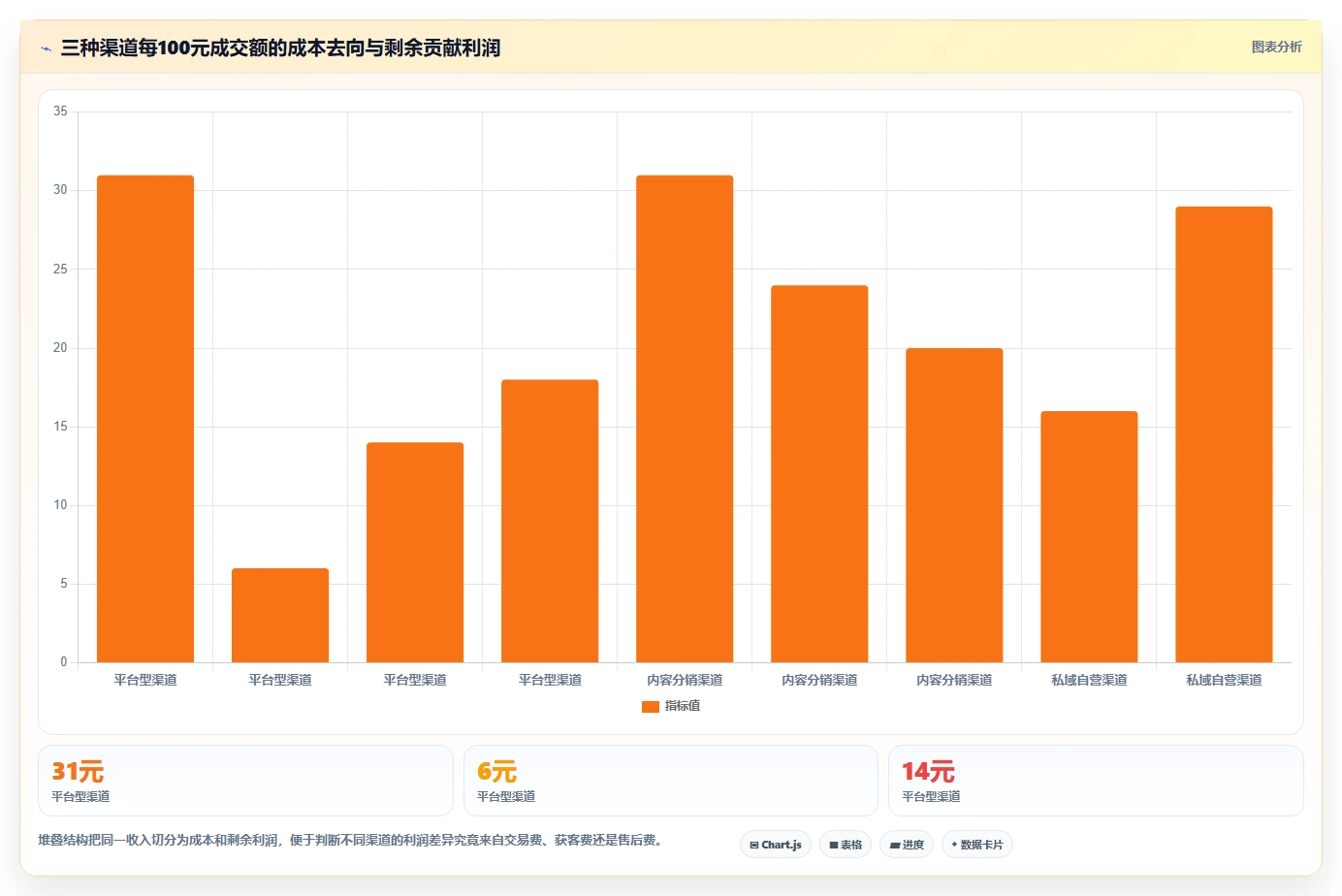
Task: Click the y-axis tick label 10
Action: 60,505
